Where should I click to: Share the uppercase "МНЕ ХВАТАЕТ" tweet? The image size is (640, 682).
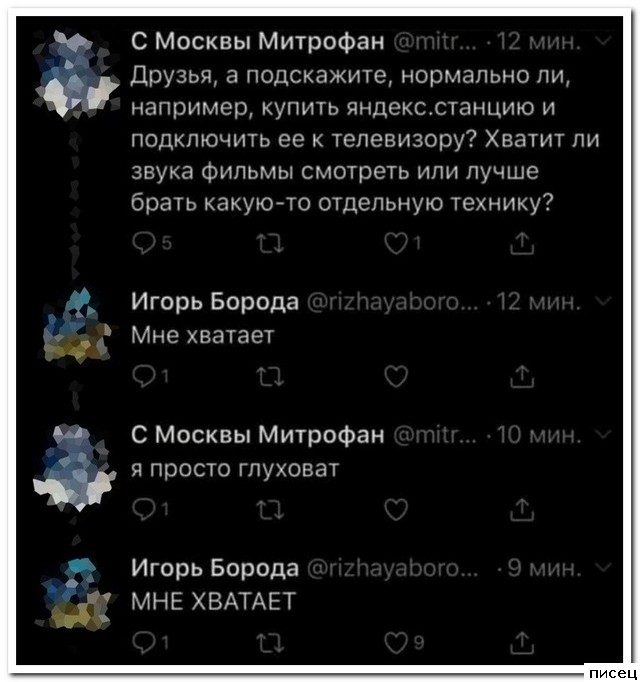[x=521, y=642]
